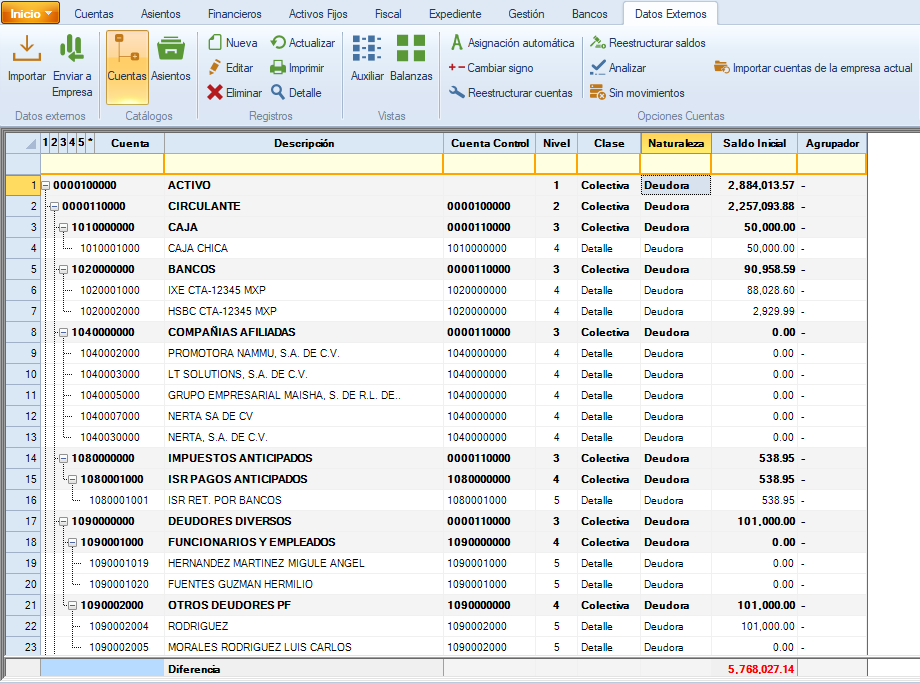Show outline level 4

click(x=72, y=142)
